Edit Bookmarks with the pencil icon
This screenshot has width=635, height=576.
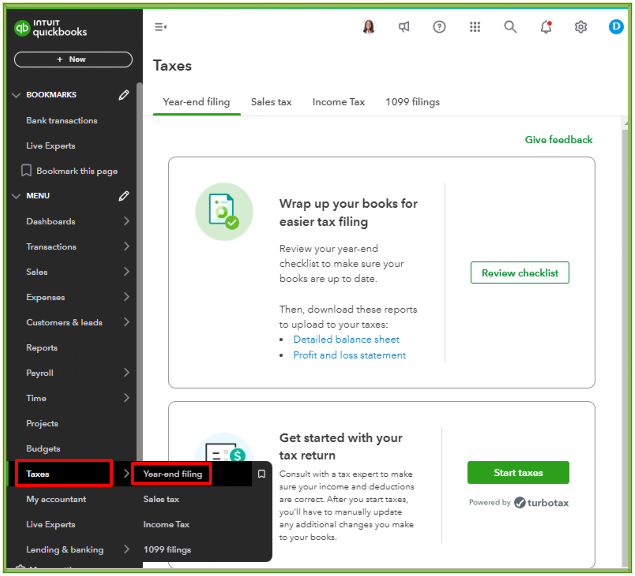(124, 95)
